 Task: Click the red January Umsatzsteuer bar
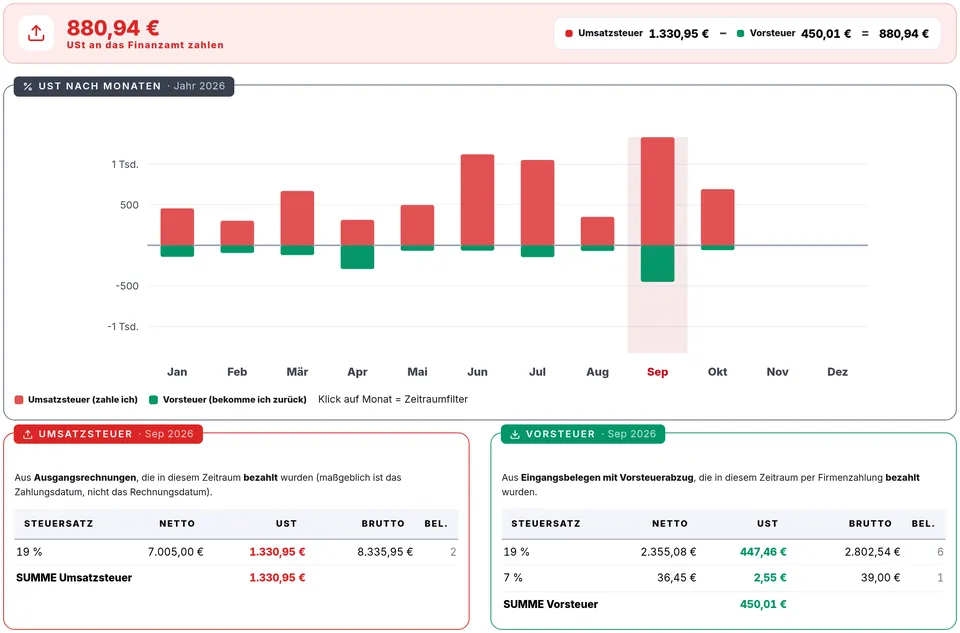[x=178, y=227]
